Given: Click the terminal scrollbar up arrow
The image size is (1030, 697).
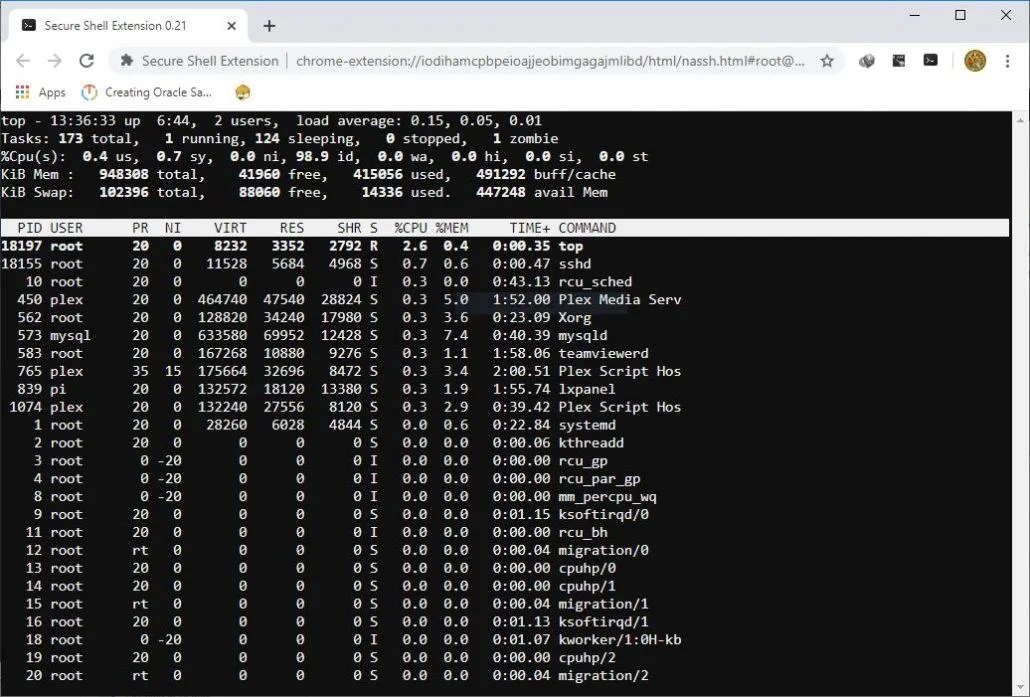Looking at the screenshot, I should 1020,120.
